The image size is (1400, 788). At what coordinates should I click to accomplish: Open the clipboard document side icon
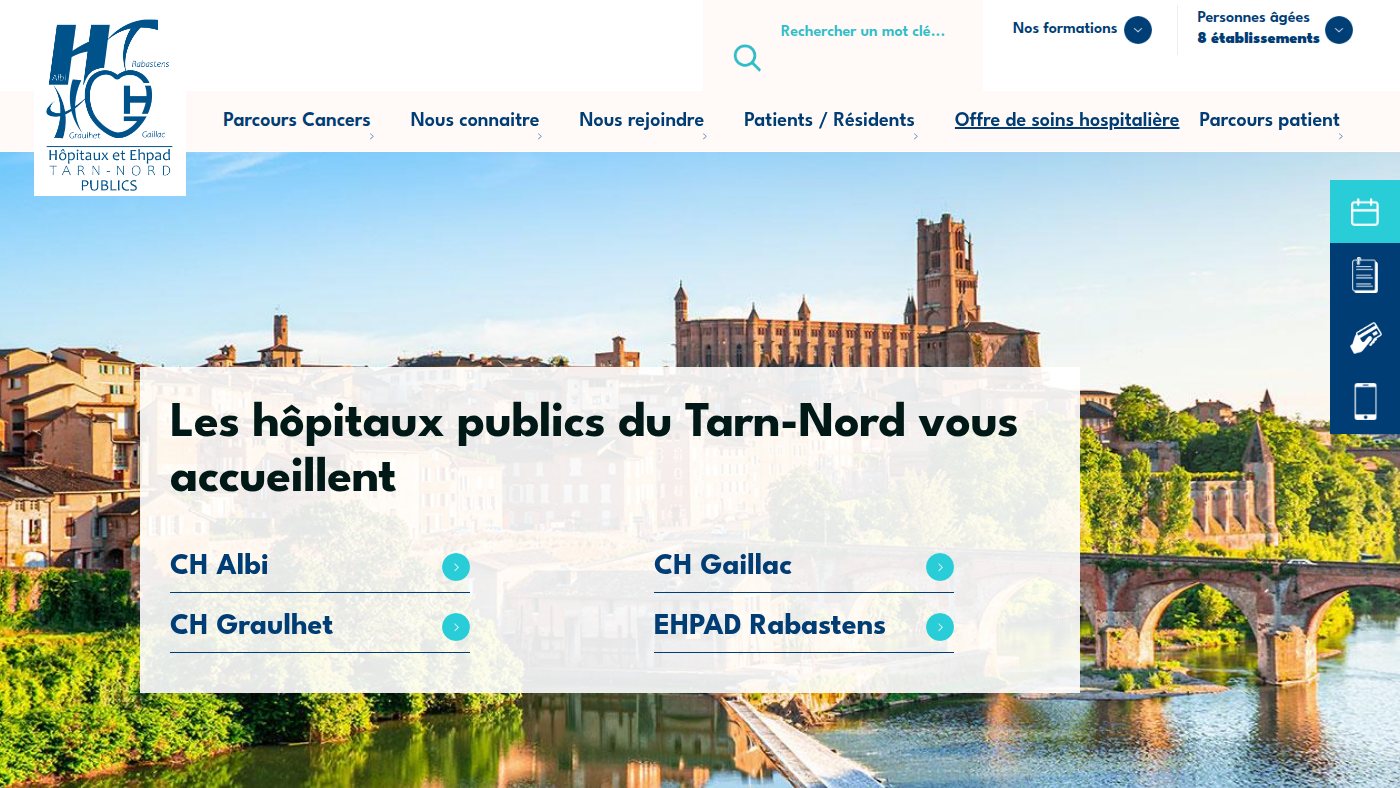(x=1365, y=275)
